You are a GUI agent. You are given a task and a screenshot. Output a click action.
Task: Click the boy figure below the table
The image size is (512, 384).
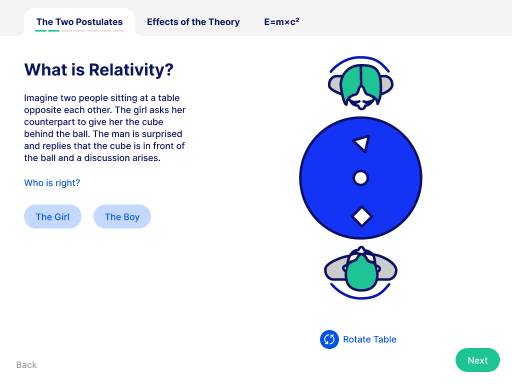pos(361,273)
